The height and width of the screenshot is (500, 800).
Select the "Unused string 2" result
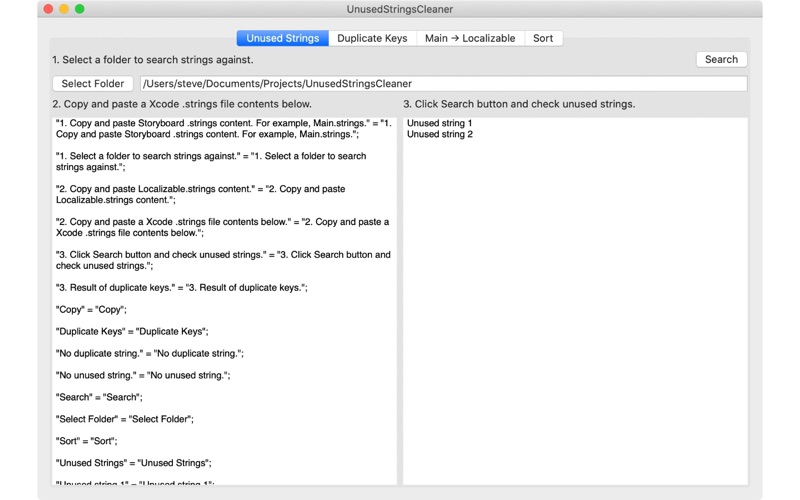[x=440, y=134]
